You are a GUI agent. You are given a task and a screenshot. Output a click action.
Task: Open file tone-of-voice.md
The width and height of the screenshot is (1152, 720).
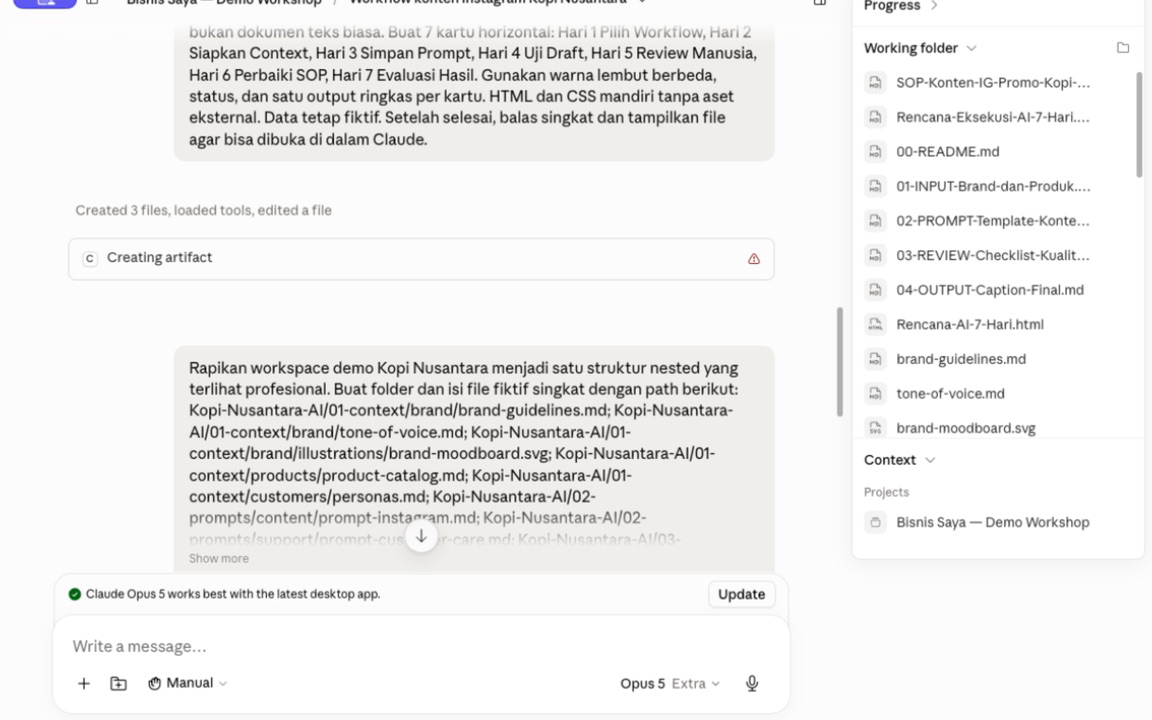coord(950,393)
